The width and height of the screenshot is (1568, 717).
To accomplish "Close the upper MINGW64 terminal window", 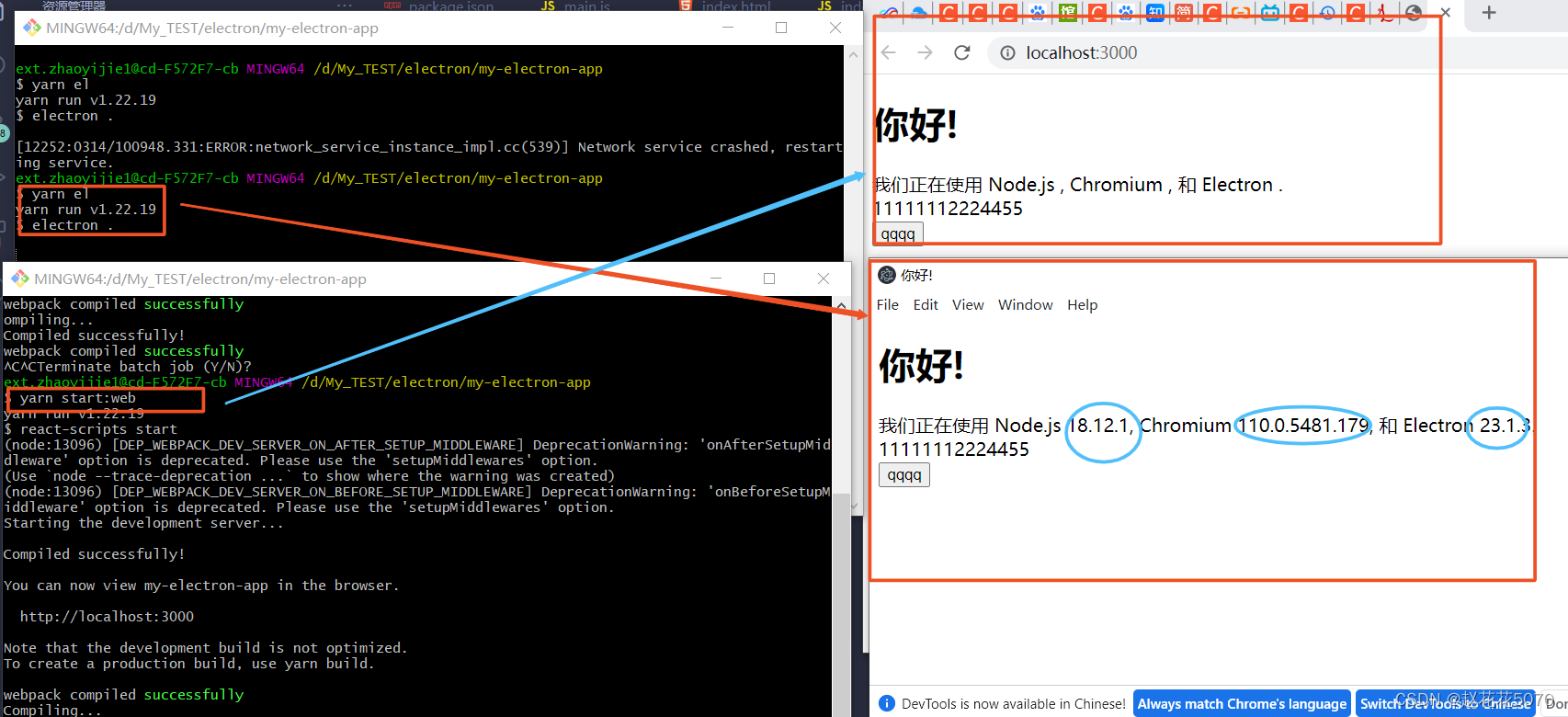I will [835, 28].
